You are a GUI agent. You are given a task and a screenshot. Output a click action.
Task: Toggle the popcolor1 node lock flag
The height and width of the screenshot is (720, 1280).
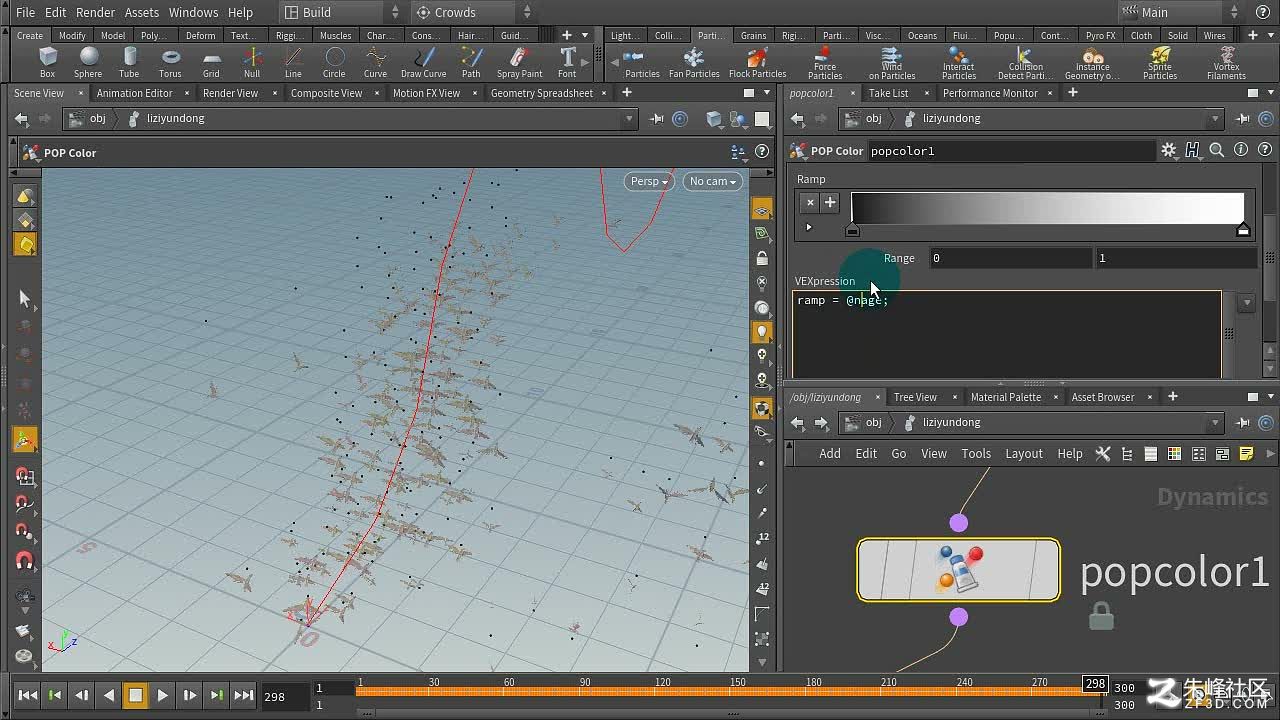click(1101, 616)
